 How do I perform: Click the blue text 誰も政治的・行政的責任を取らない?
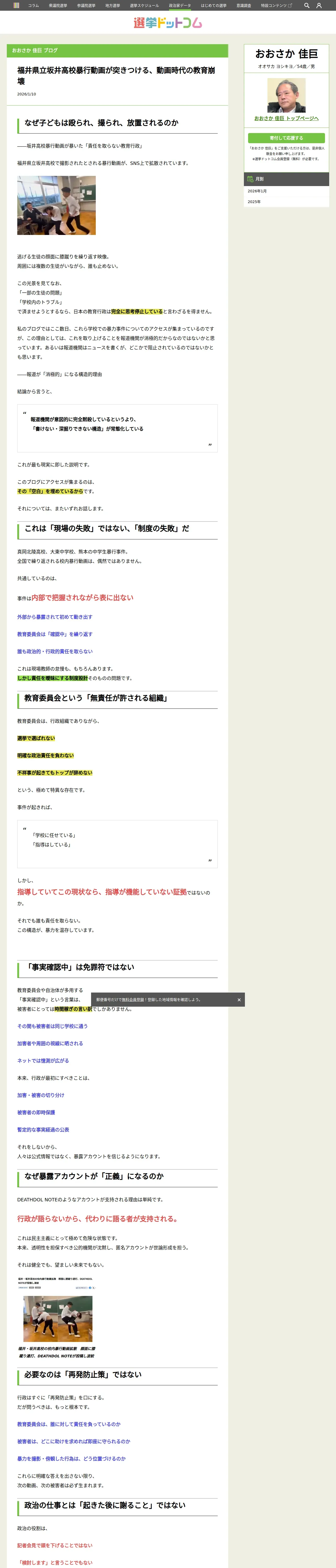[55, 651]
